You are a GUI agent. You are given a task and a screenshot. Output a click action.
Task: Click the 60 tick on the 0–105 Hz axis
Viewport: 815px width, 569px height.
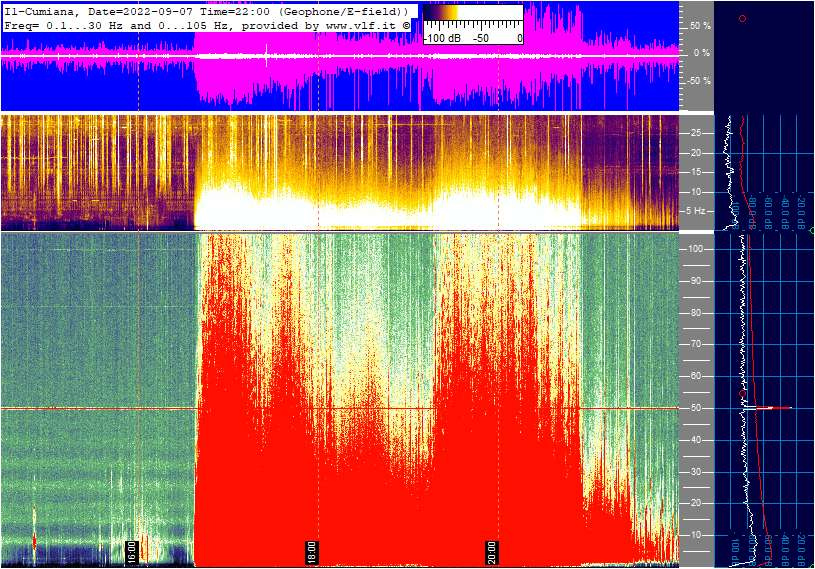695,376
